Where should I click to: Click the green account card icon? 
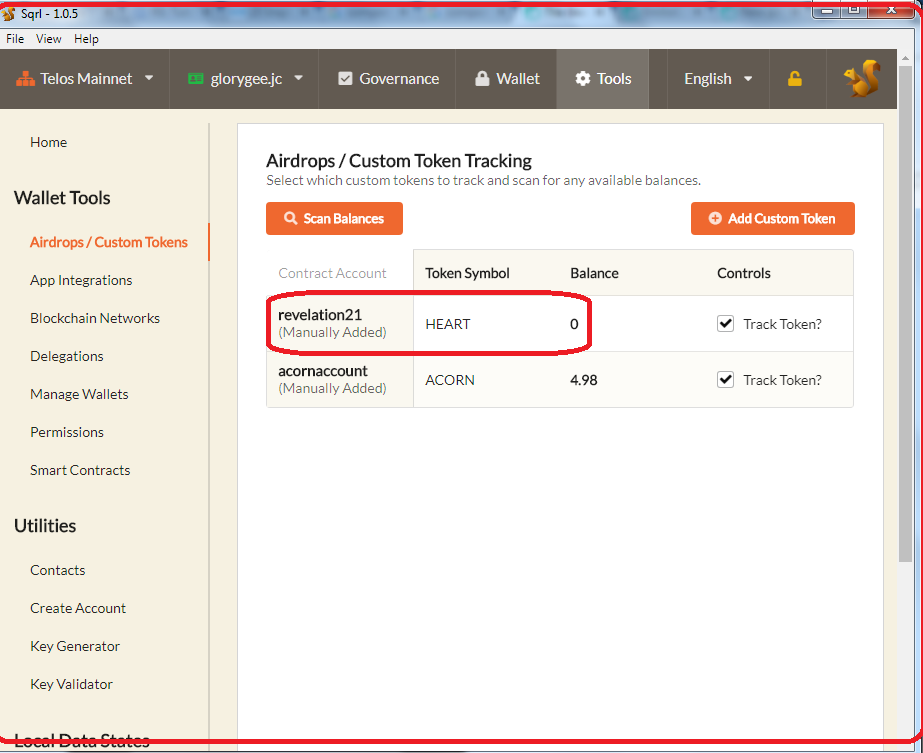click(195, 79)
